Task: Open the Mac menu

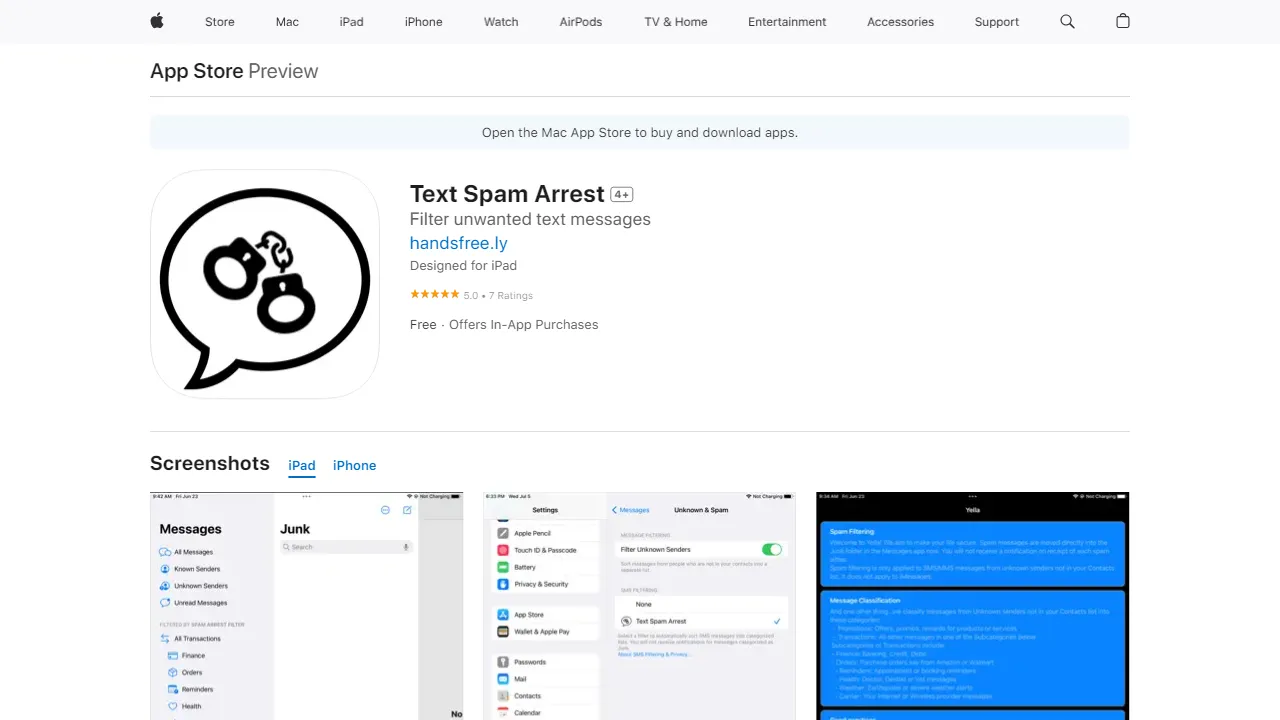Action: coord(287,22)
